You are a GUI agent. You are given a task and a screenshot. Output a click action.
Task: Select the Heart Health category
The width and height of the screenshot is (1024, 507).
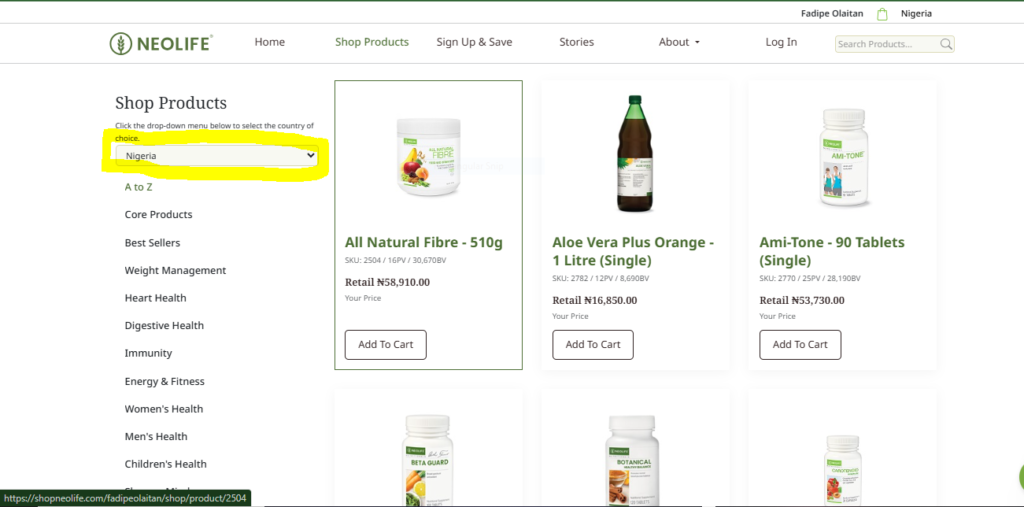(155, 298)
